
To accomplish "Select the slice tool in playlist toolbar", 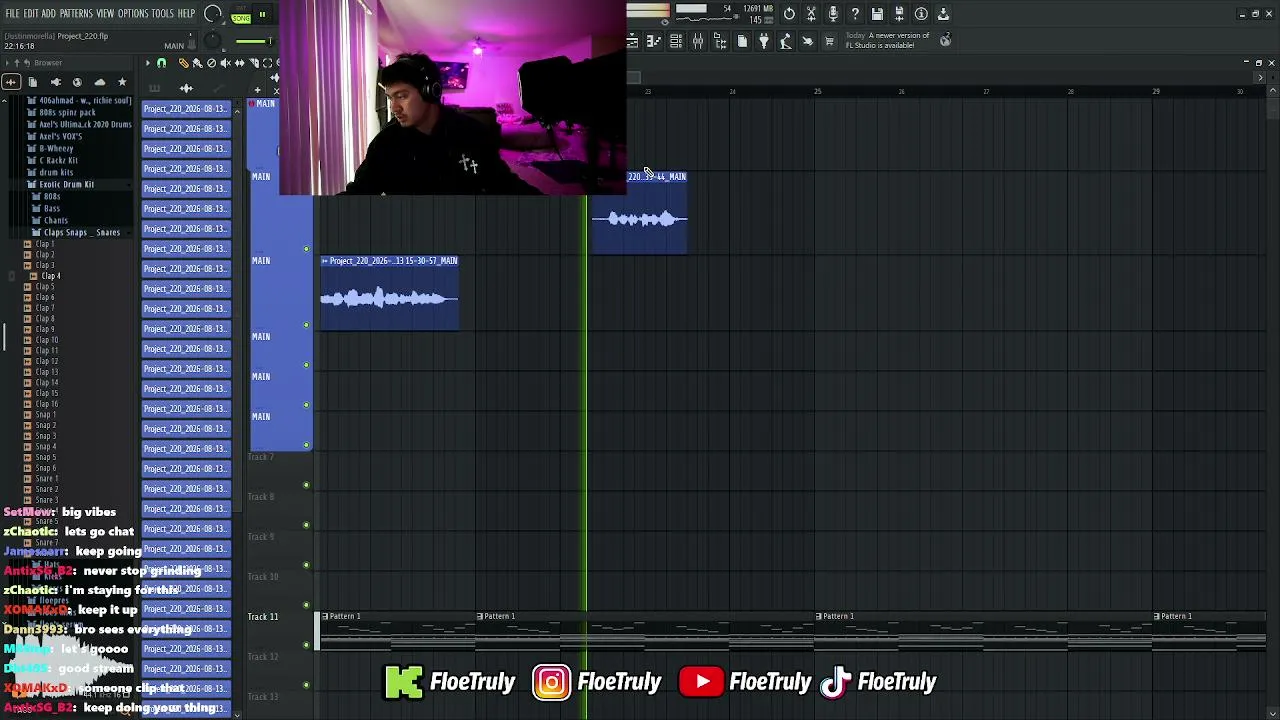I will (253, 63).
